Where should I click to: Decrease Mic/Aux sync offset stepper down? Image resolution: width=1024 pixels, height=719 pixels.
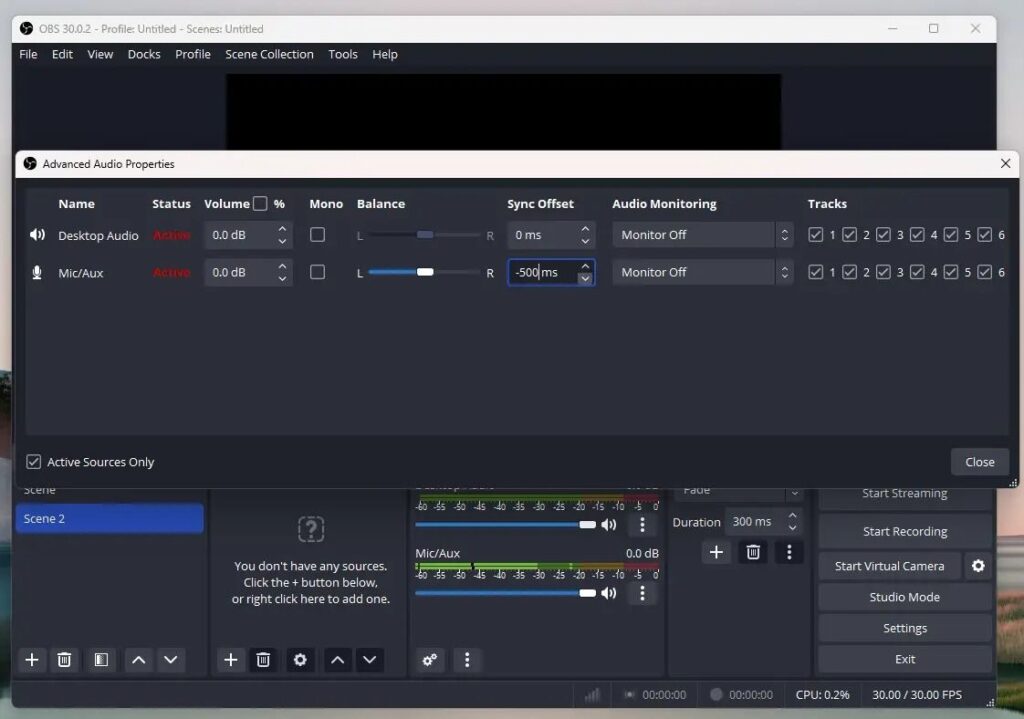[585, 279]
